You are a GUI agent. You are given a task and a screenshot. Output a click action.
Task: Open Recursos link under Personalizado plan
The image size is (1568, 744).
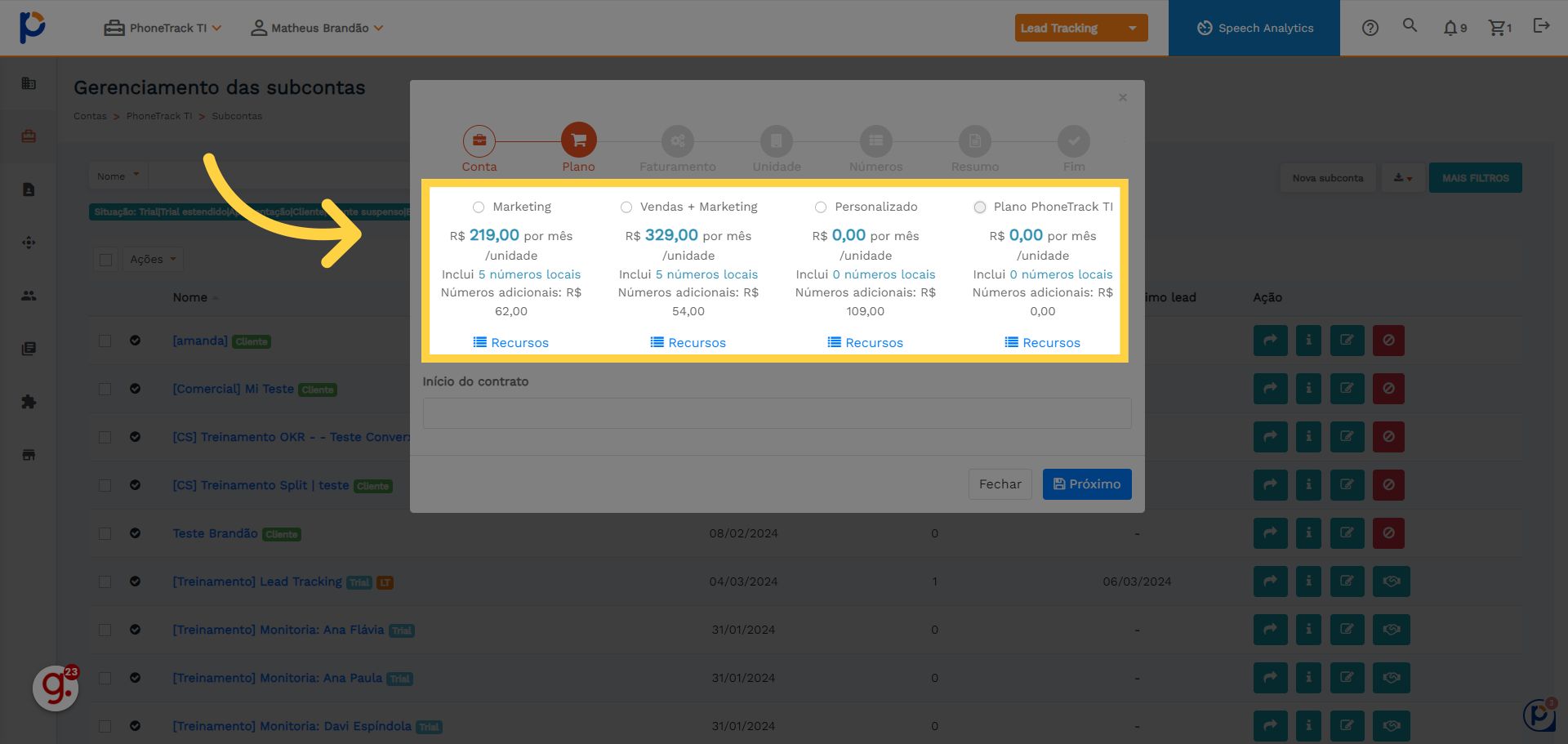[x=866, y=343]
